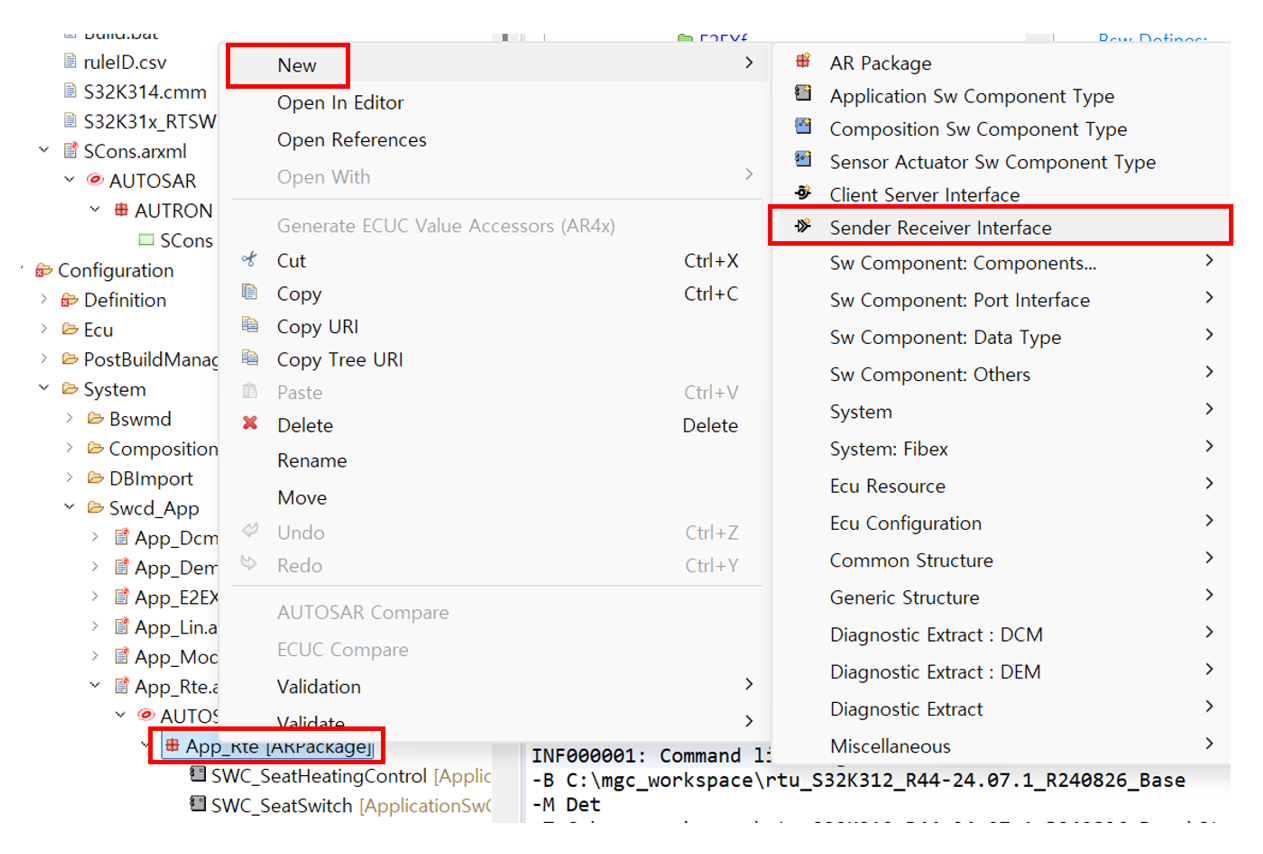Expand the Definition folder in tree

pyautogui.click(x=44, y=300)
